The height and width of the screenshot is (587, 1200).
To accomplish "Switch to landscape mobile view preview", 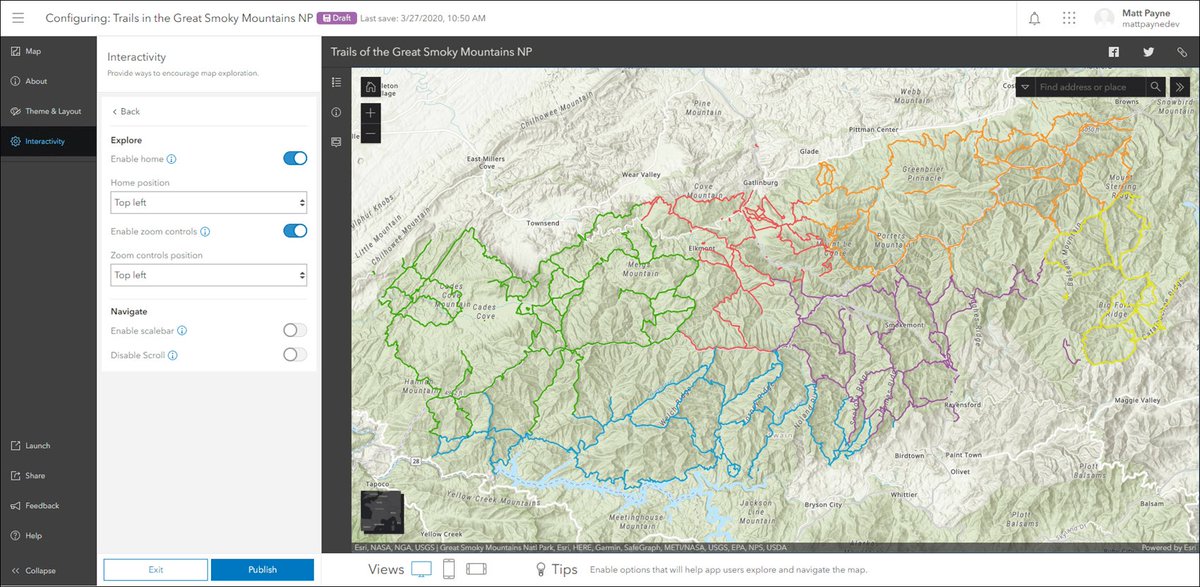I will pos(476,569).
